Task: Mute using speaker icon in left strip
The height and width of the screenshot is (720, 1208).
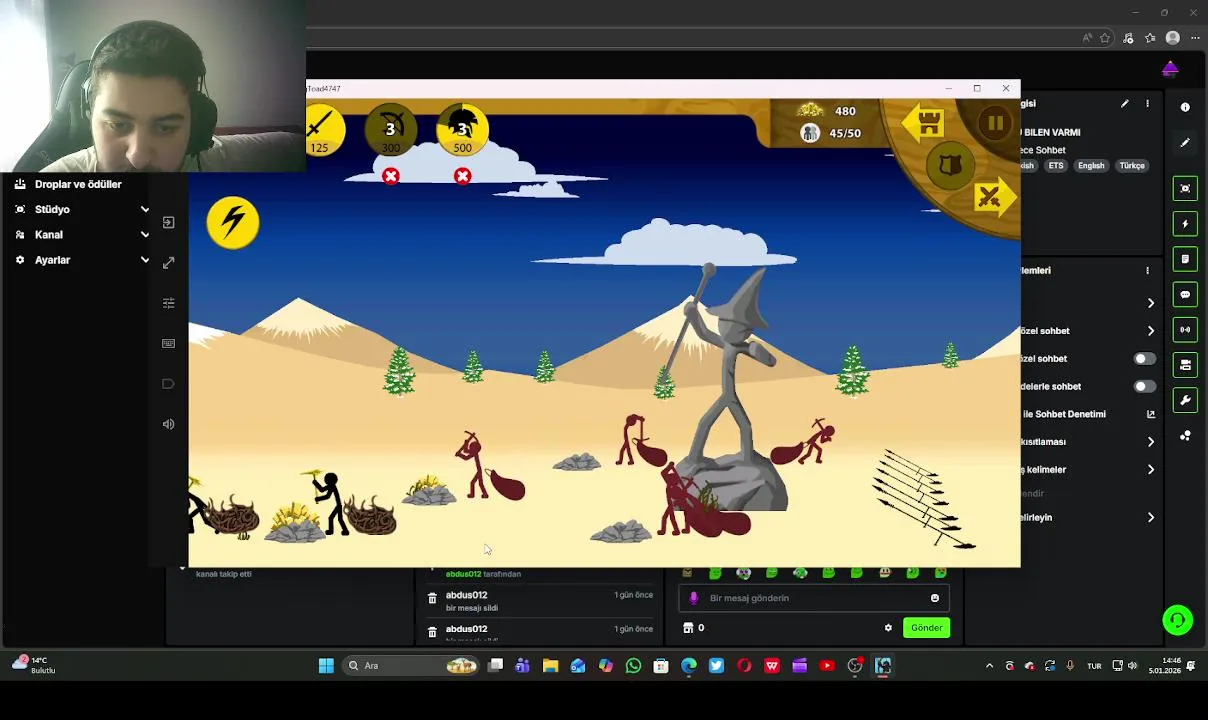Action: click(x=168, y=424)
